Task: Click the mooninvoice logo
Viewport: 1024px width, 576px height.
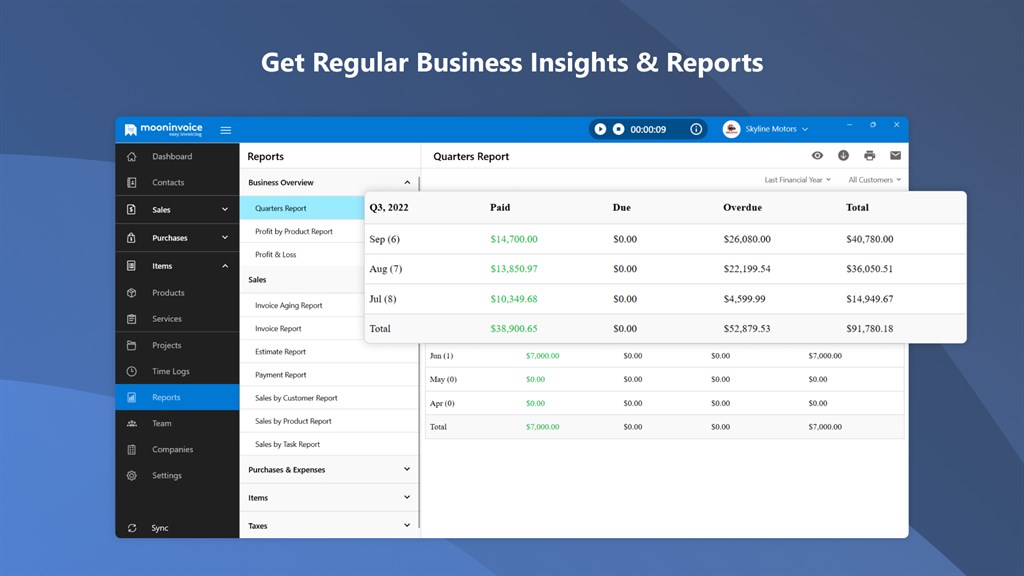Action: (x=163, y=129)
